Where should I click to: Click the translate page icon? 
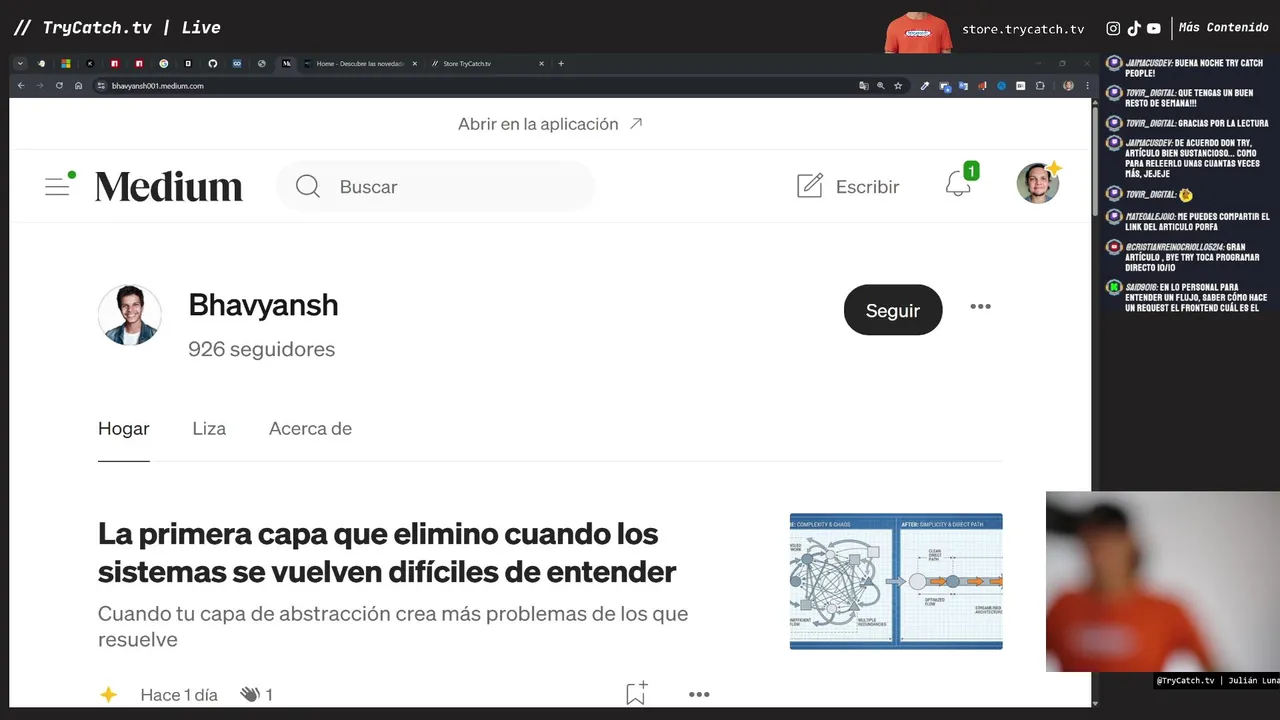click(x=864, y=86)
